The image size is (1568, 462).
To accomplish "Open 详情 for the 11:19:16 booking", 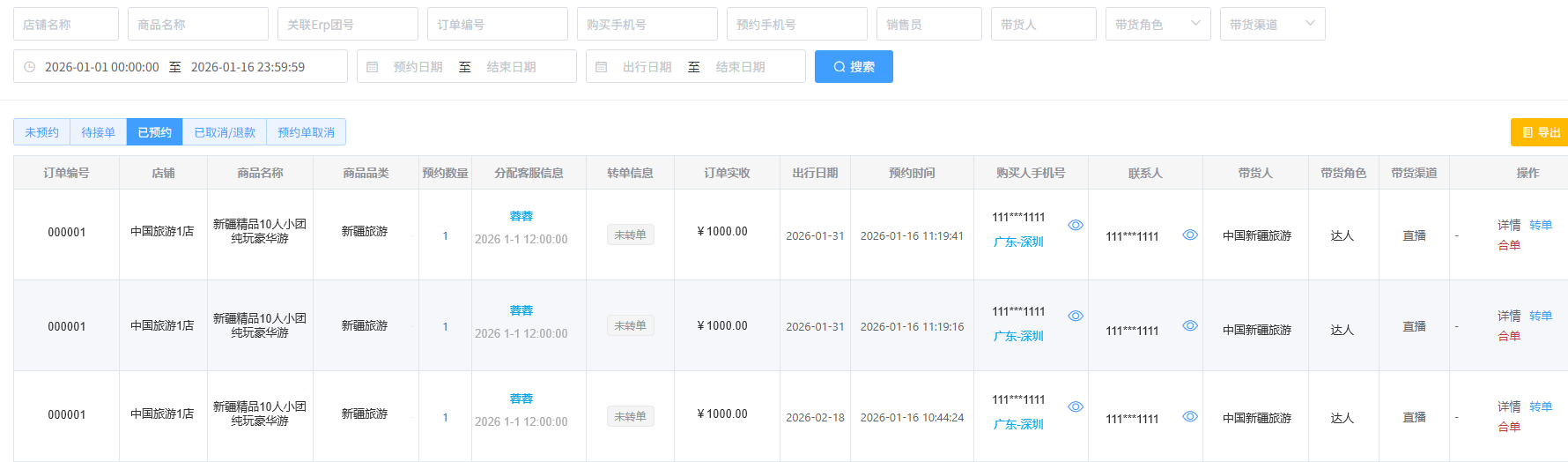I will coord(1509,316).
